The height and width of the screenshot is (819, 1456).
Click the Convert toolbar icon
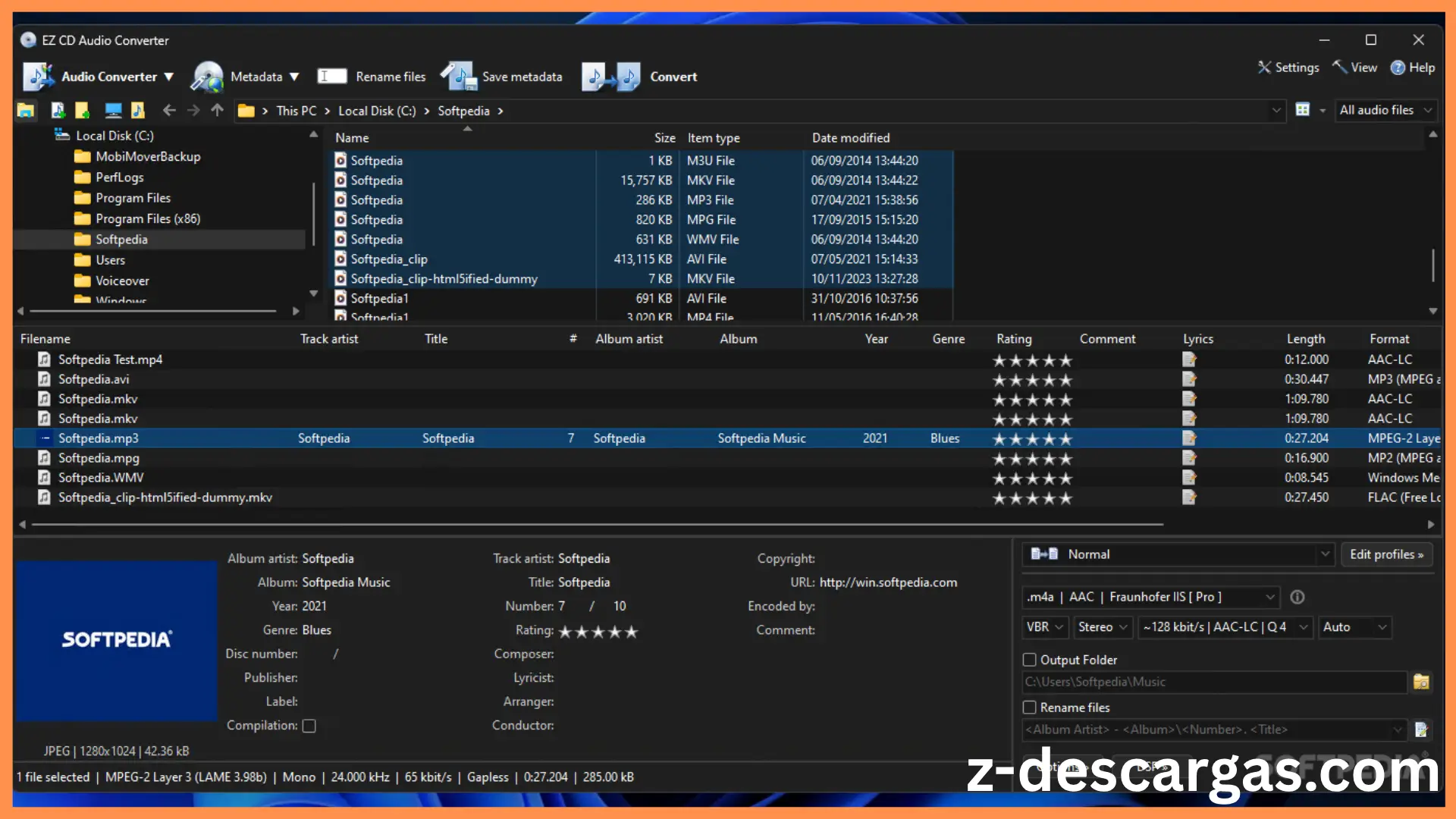pos(611,77)
